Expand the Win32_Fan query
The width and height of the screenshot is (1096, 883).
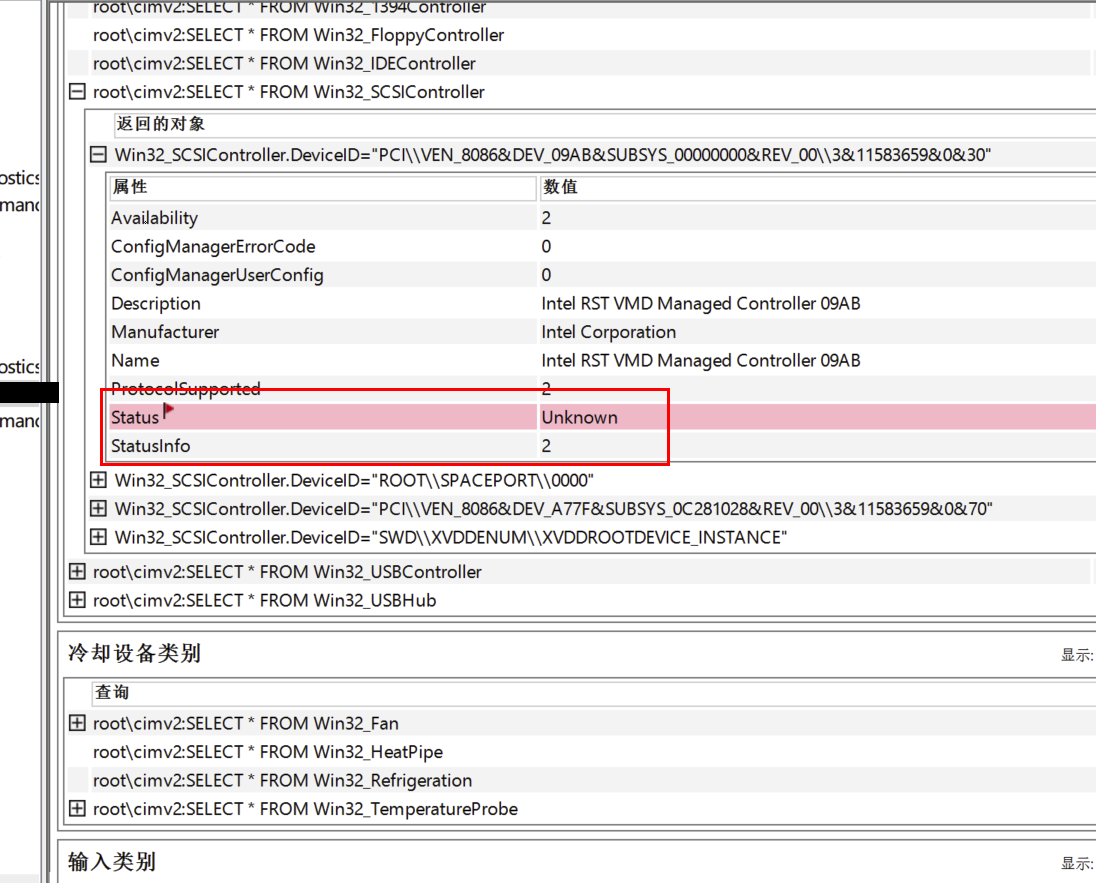pyautogui.click(x=77, y=723)
